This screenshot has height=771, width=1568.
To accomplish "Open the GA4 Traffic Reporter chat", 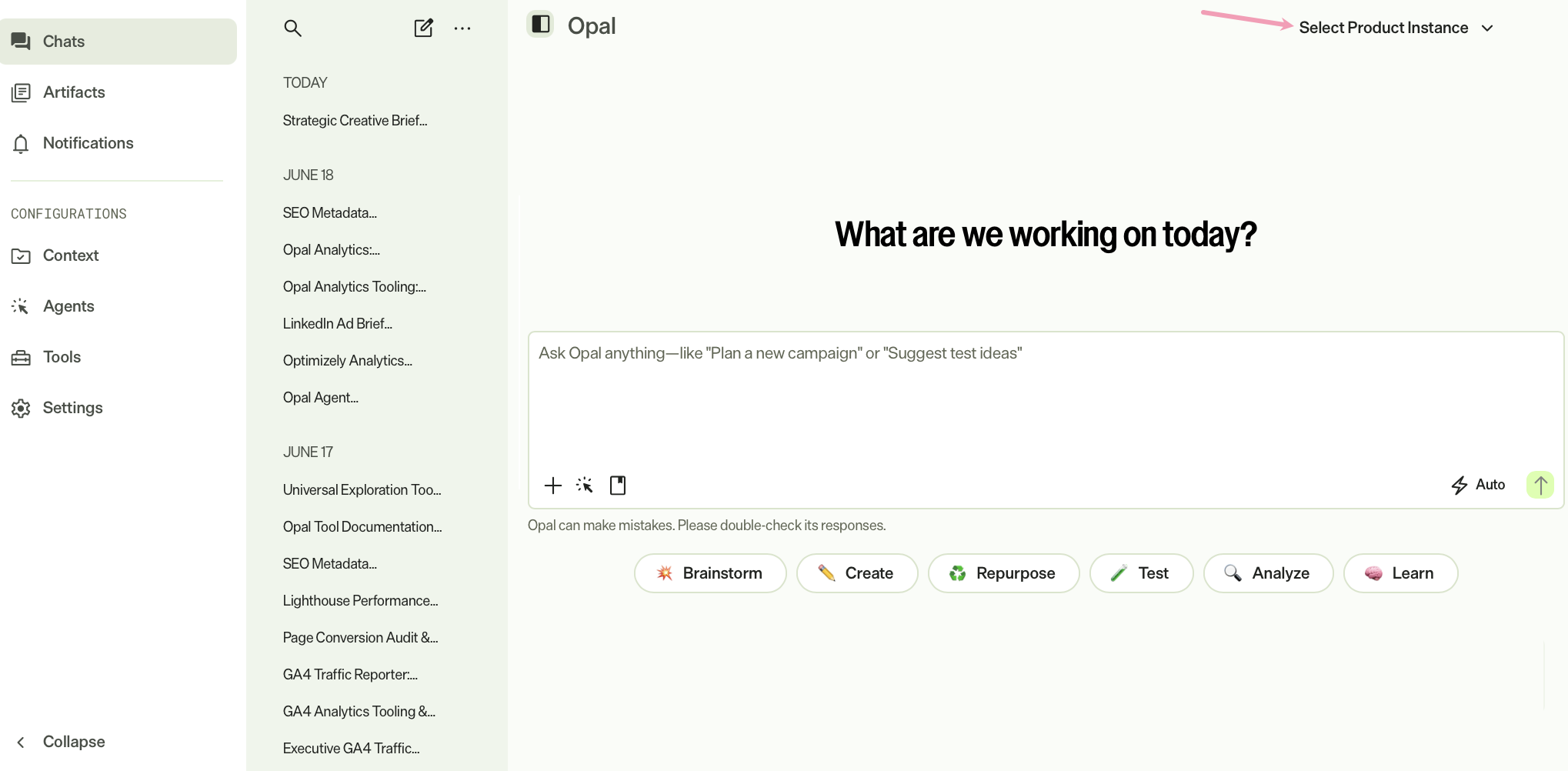I will tap(350, 675).
